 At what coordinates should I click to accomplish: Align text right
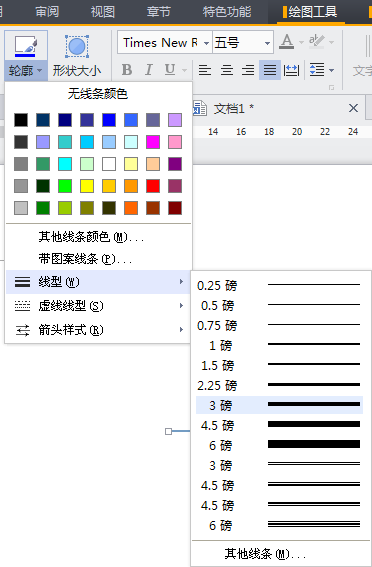pos(248,70)
